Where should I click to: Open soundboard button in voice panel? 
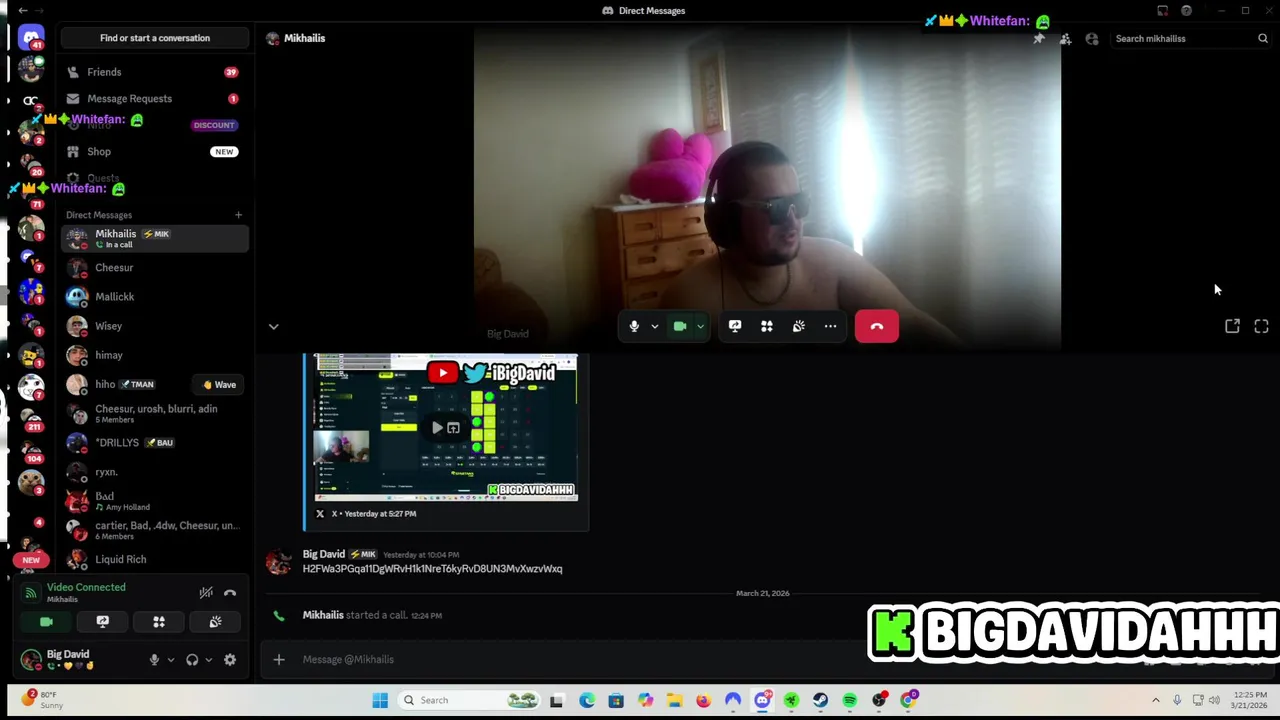(x=215, y=621)
